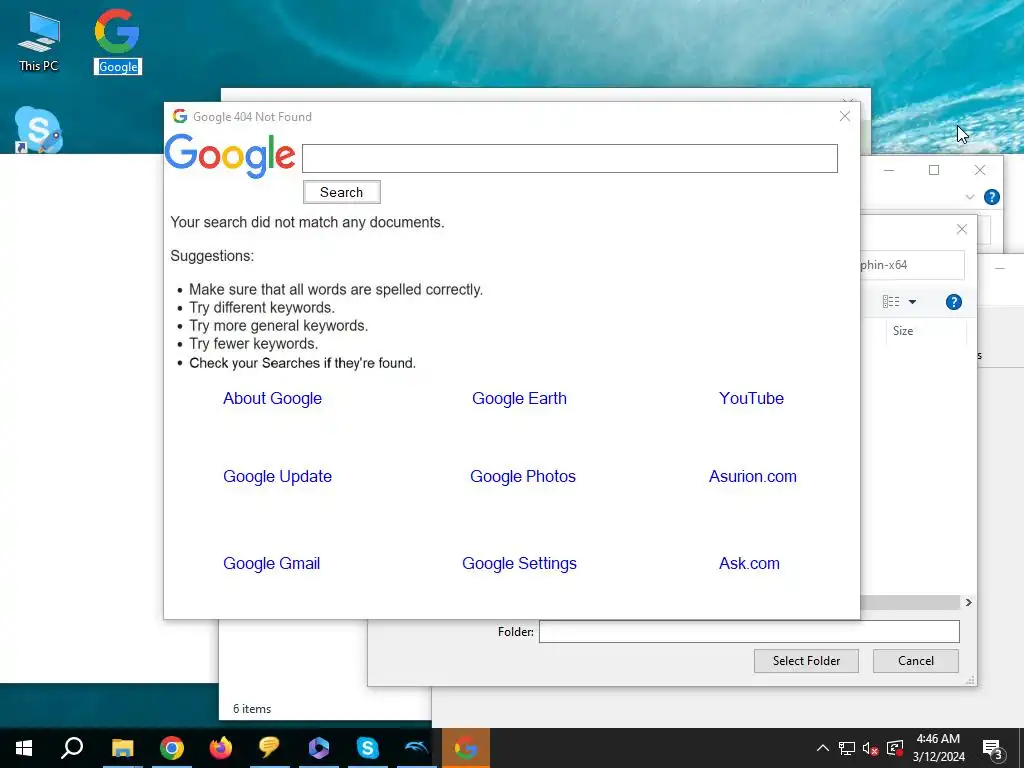Focus the Google search text box

click(x=569, y=159)
